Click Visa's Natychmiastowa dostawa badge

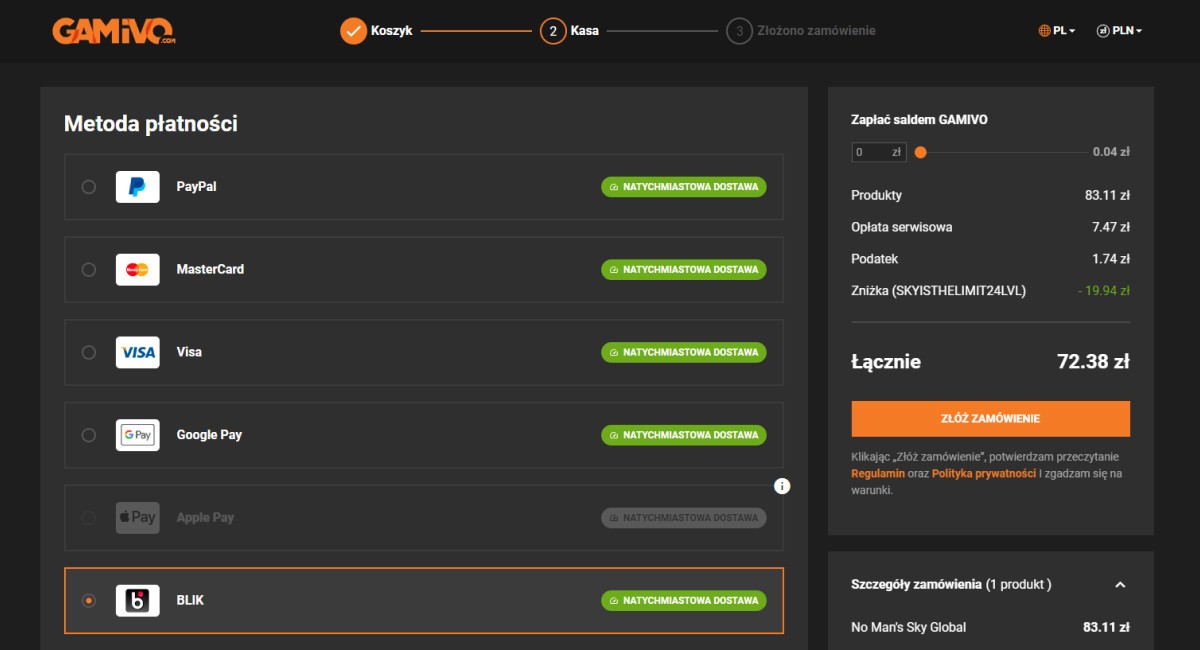(684, 353)
